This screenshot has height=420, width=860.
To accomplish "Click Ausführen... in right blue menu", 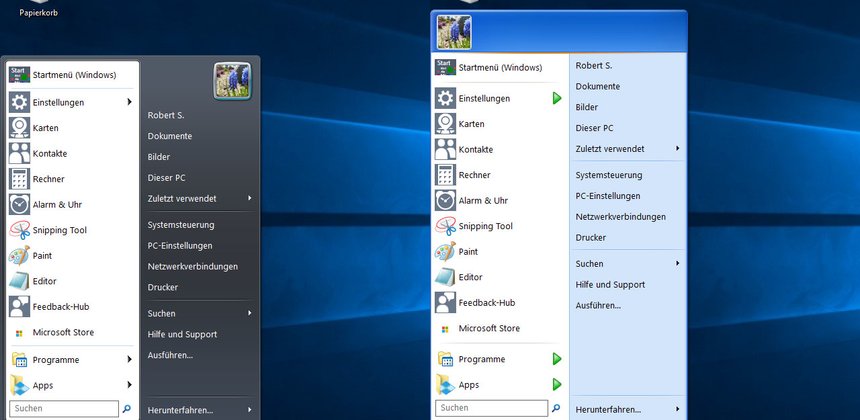I will (x=598, y=305).
